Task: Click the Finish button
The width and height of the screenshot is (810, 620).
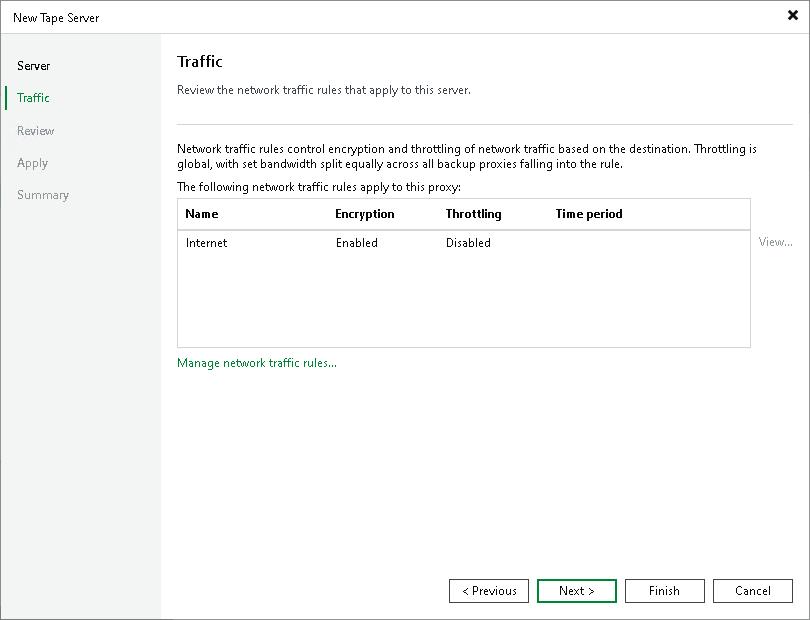Action: [664, 591]
